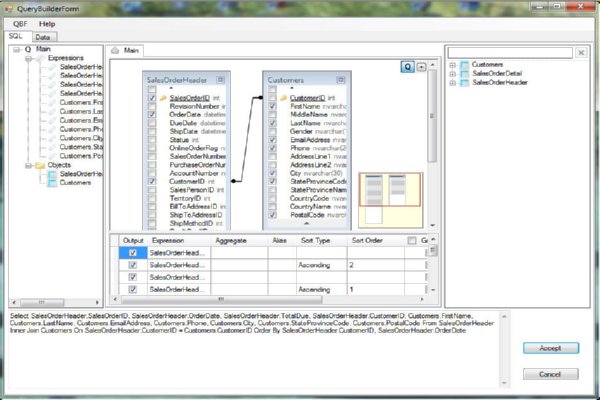Click the Main tab home icon
The height and width of the screenshot is (400, 600).
point(115,51)
